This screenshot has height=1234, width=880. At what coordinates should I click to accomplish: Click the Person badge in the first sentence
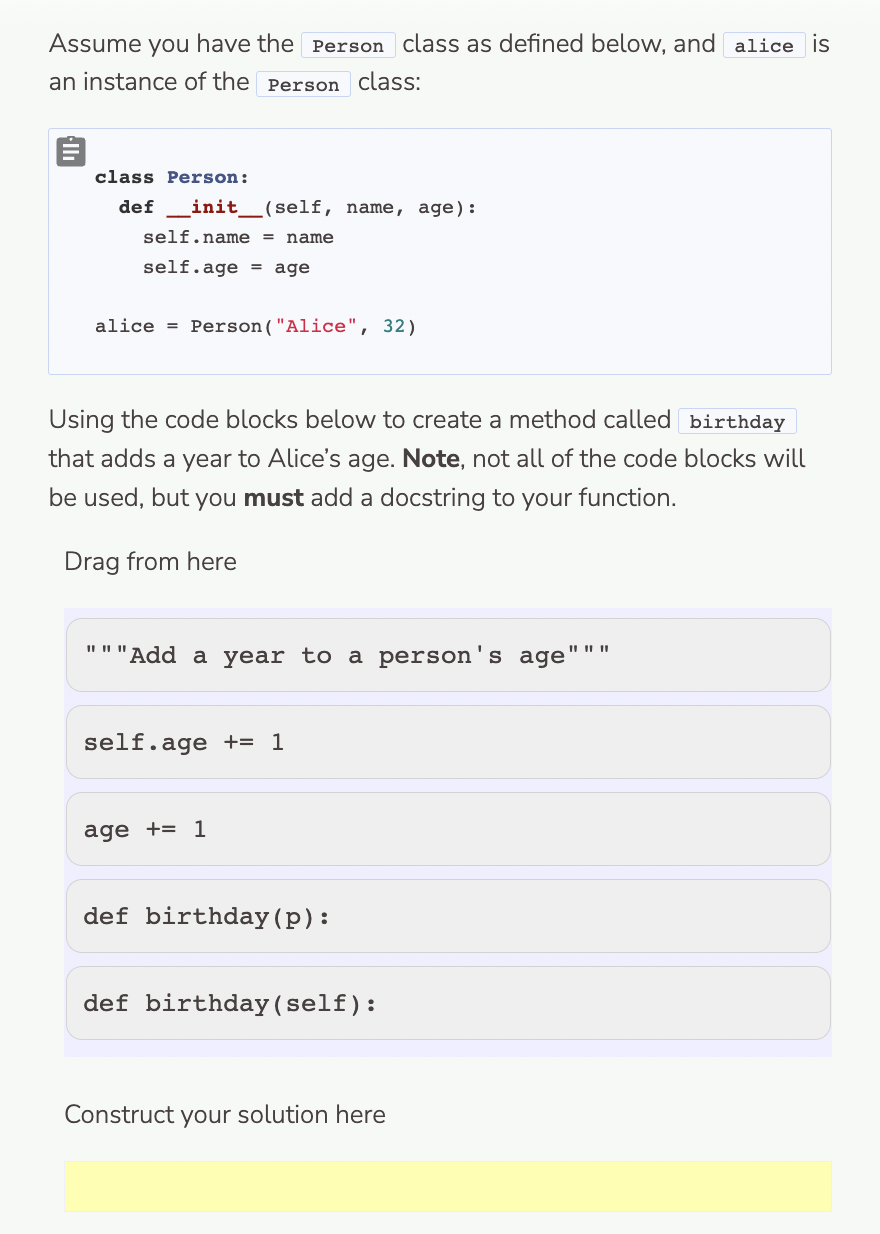(348, 45)
